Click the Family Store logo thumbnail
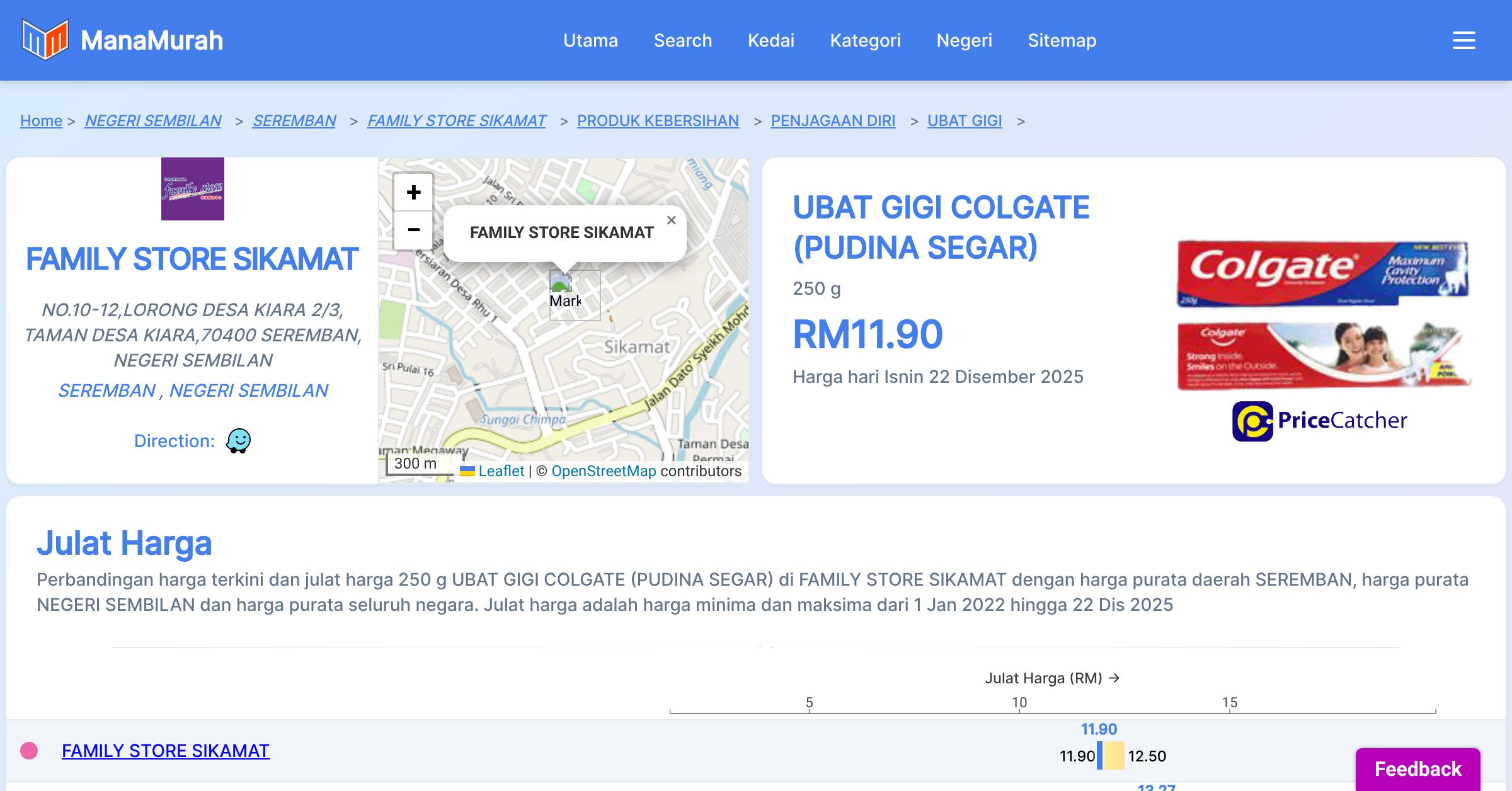 click(x=193, y=189)
